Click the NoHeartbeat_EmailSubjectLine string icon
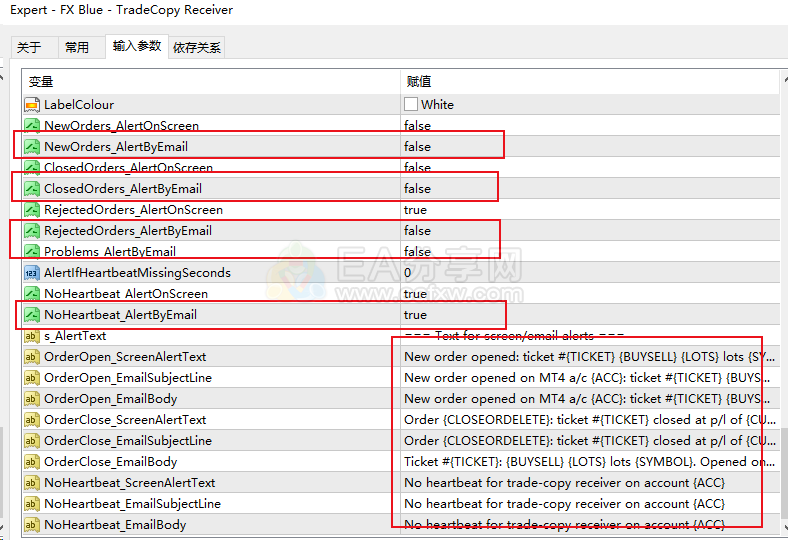788x540 pixels. [32, 504]
